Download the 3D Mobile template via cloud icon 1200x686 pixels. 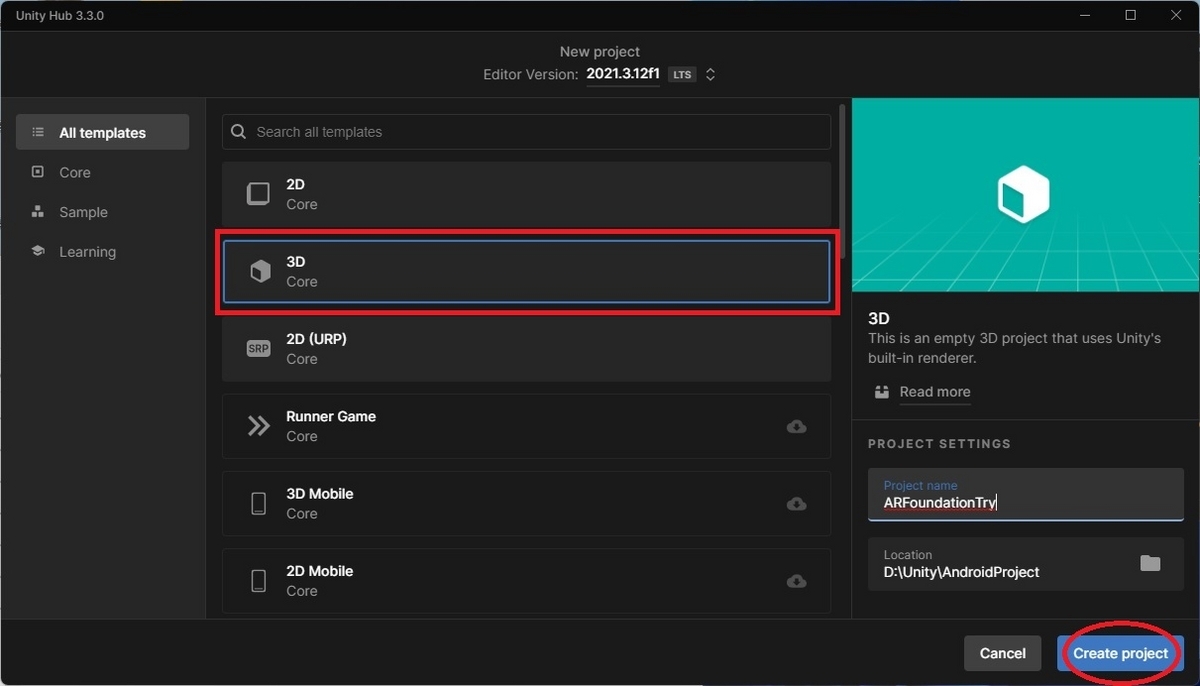797,503
